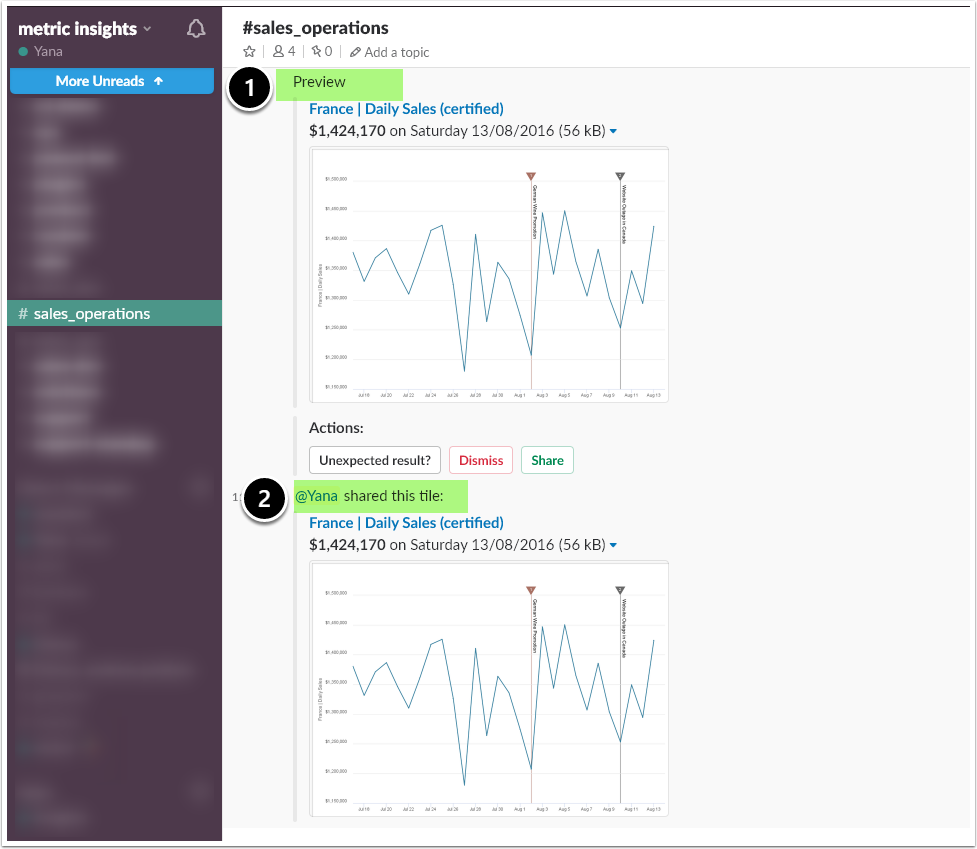
Task: Click red event marker in bottom chart
Action: 531,590
